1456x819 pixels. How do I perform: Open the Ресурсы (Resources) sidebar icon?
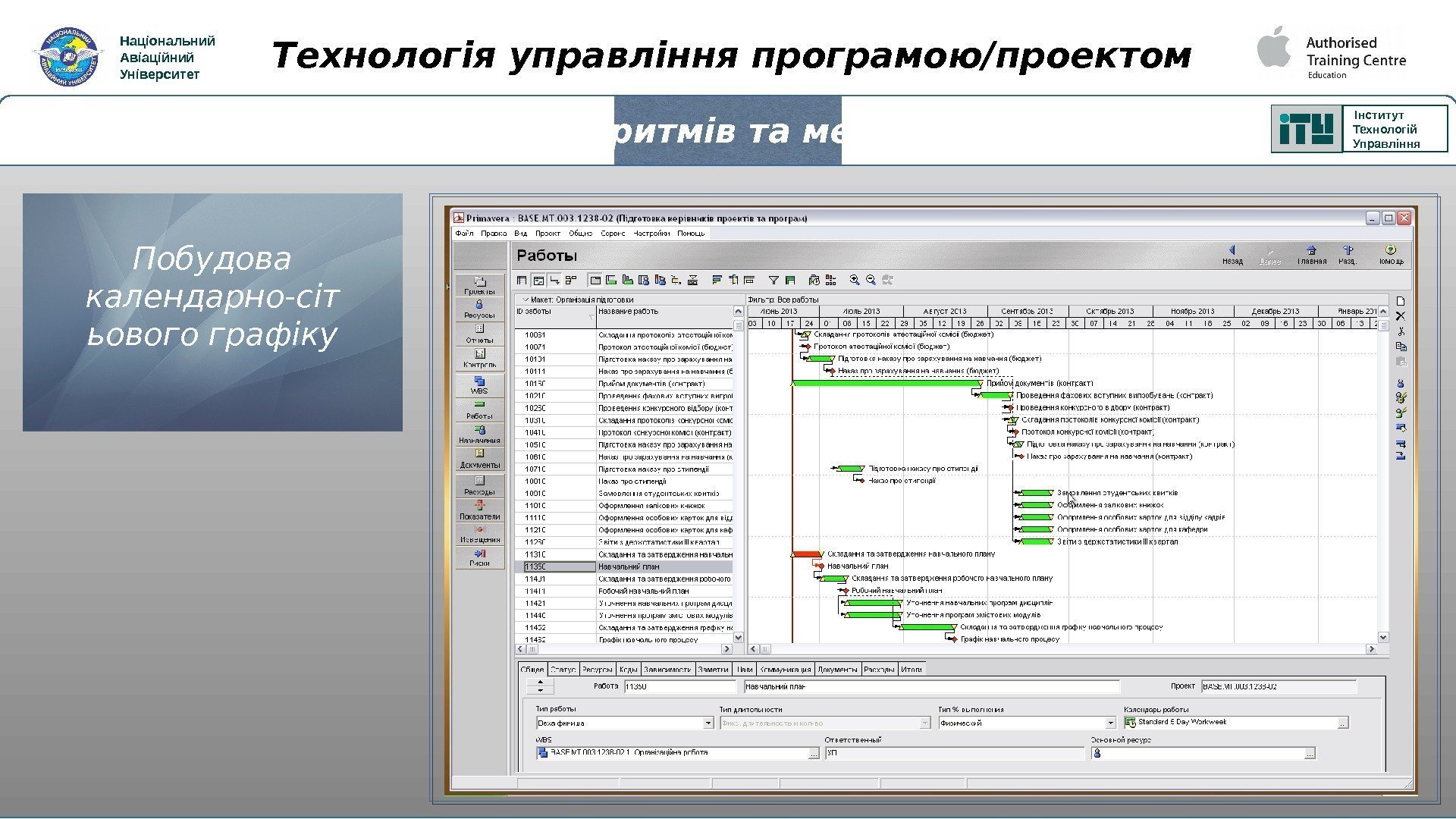point(479,307)
